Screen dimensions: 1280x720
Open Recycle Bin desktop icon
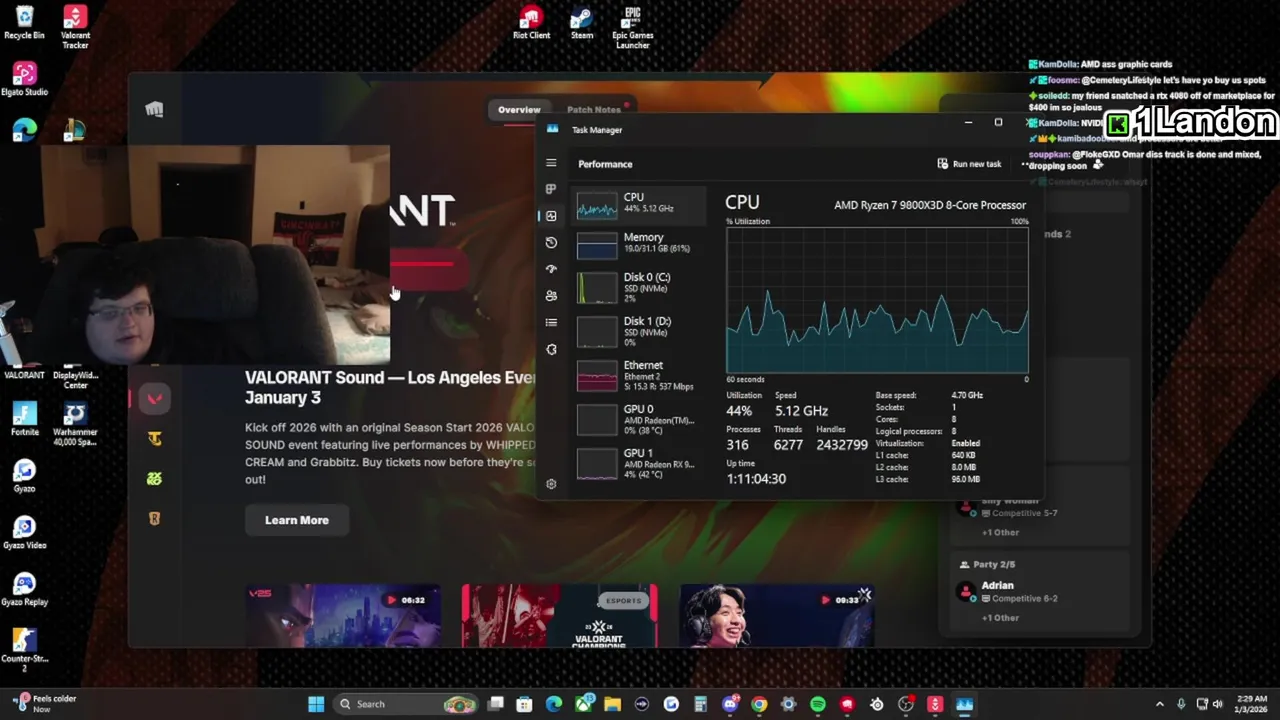[24, 23]
